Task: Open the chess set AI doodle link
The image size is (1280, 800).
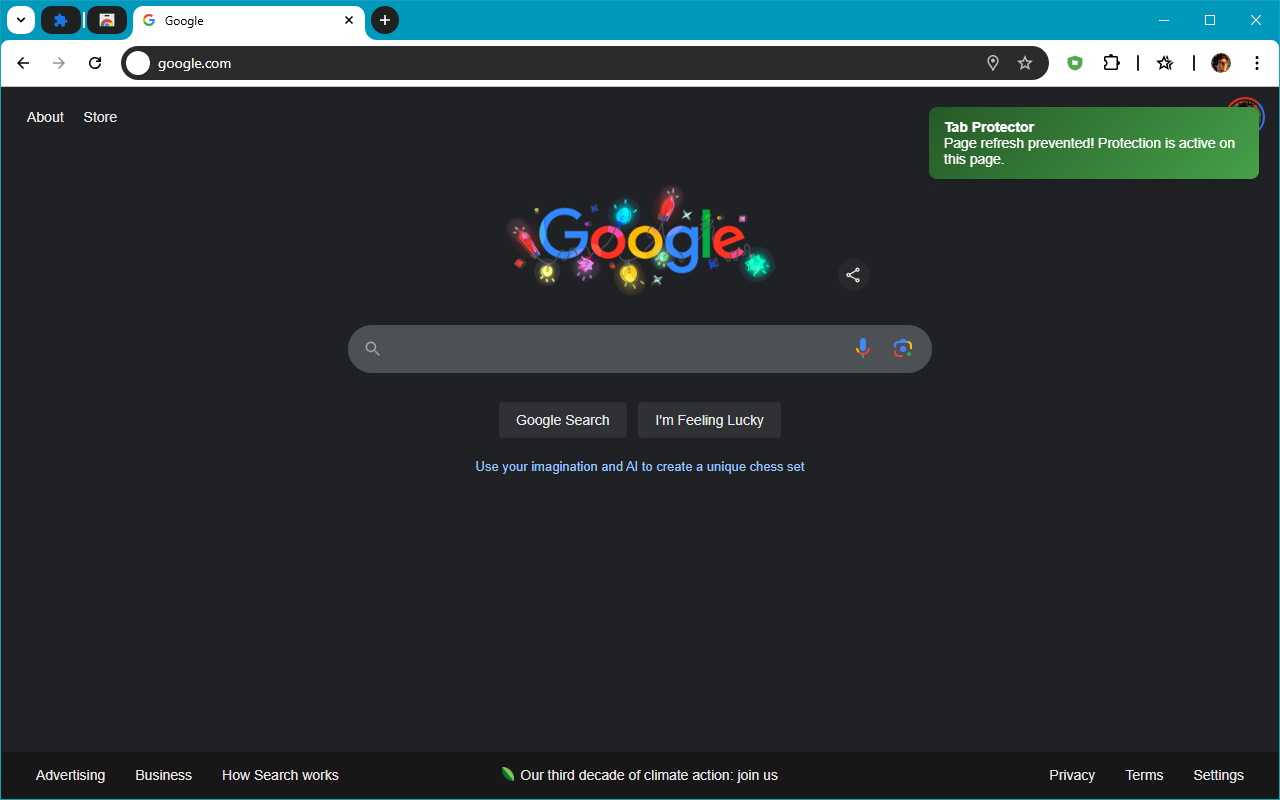Action: (x=640, y=466)
